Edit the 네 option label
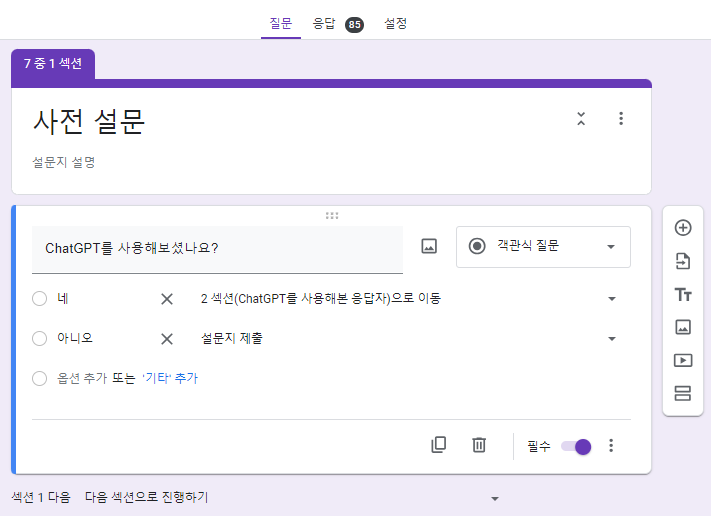The image size is (711, 516). (x=63, y=299)
